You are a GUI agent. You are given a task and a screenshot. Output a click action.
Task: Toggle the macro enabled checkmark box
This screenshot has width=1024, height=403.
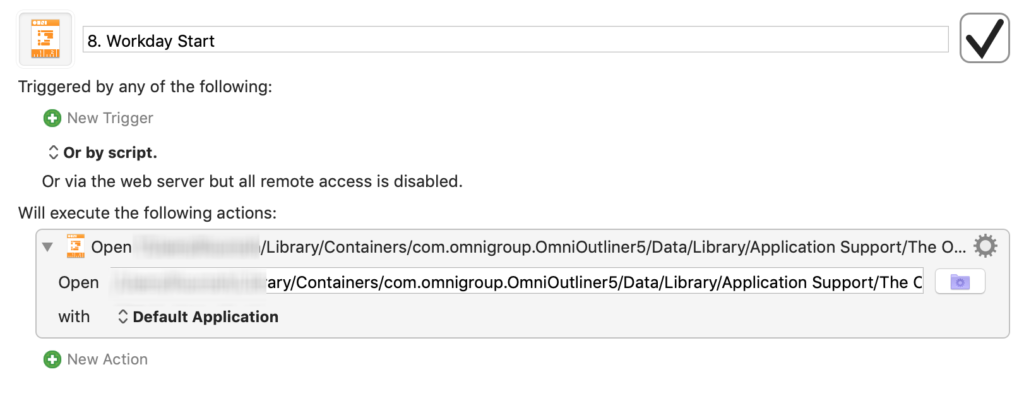pos(984,39)
